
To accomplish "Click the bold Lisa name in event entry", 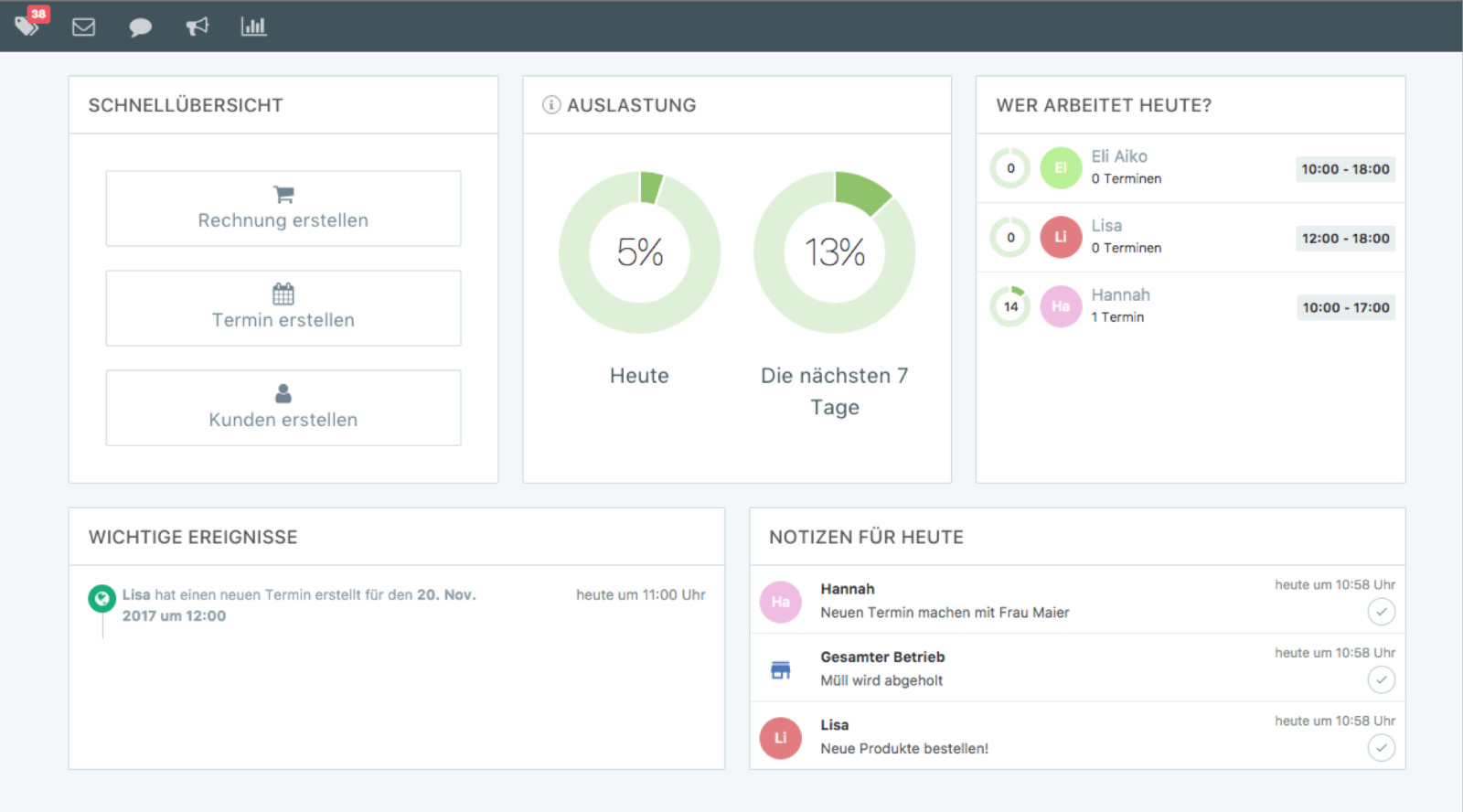I will coord(136,594).
